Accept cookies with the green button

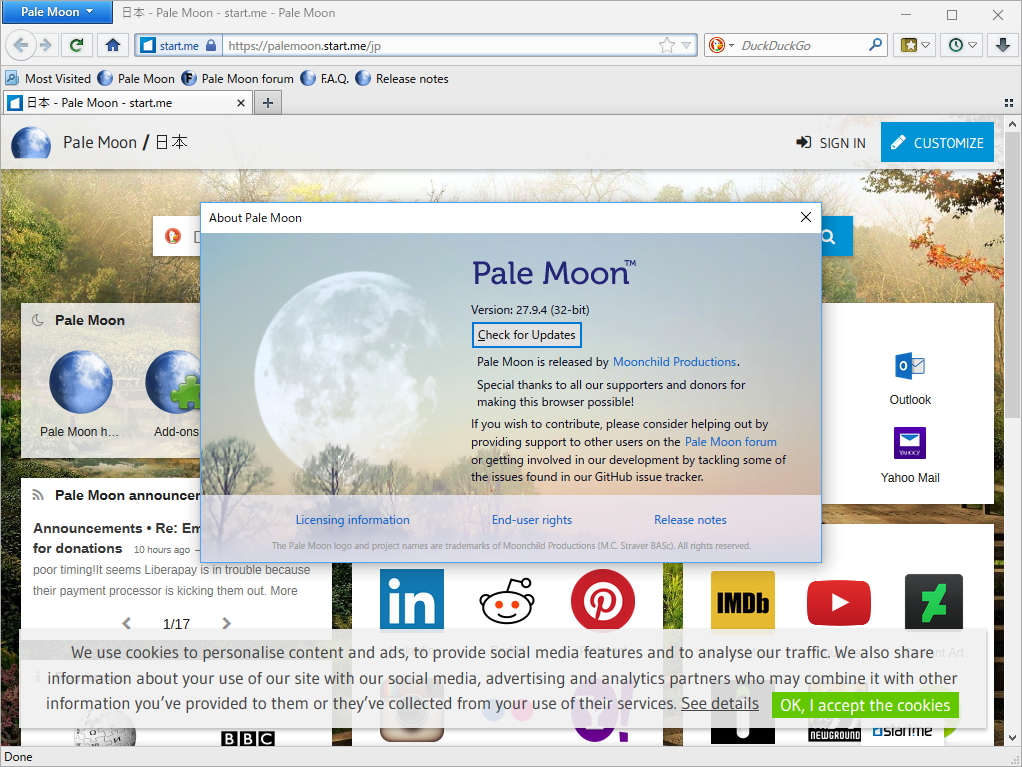point(864,705)
